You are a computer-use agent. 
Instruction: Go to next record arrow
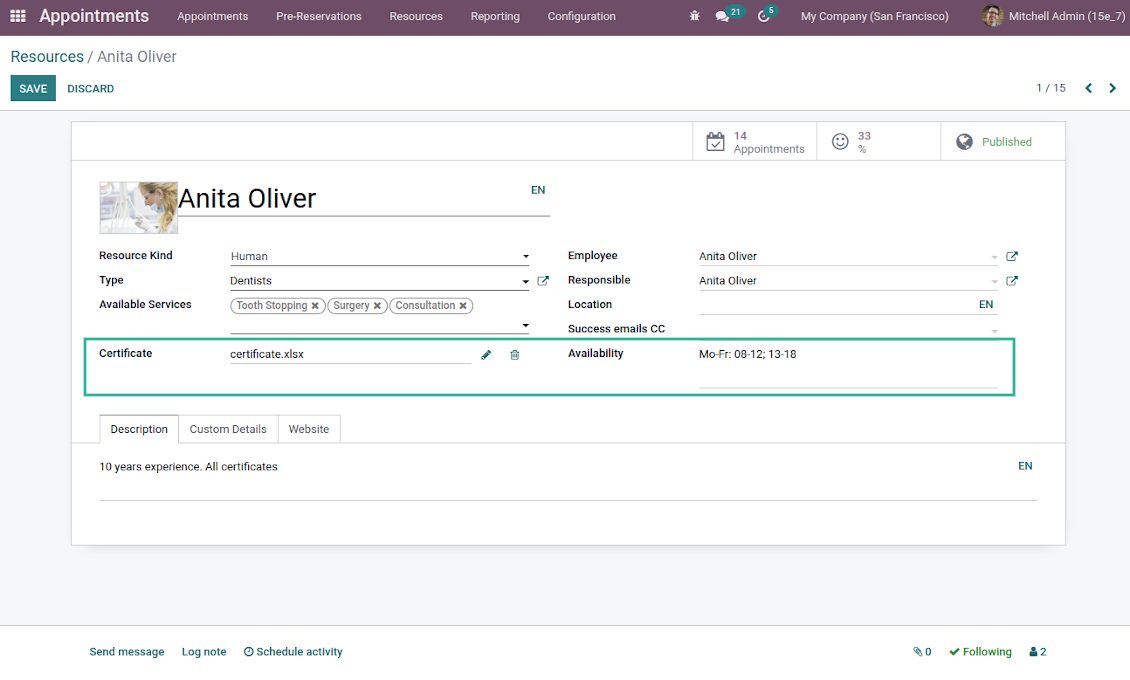click(x=1112, y=88)
